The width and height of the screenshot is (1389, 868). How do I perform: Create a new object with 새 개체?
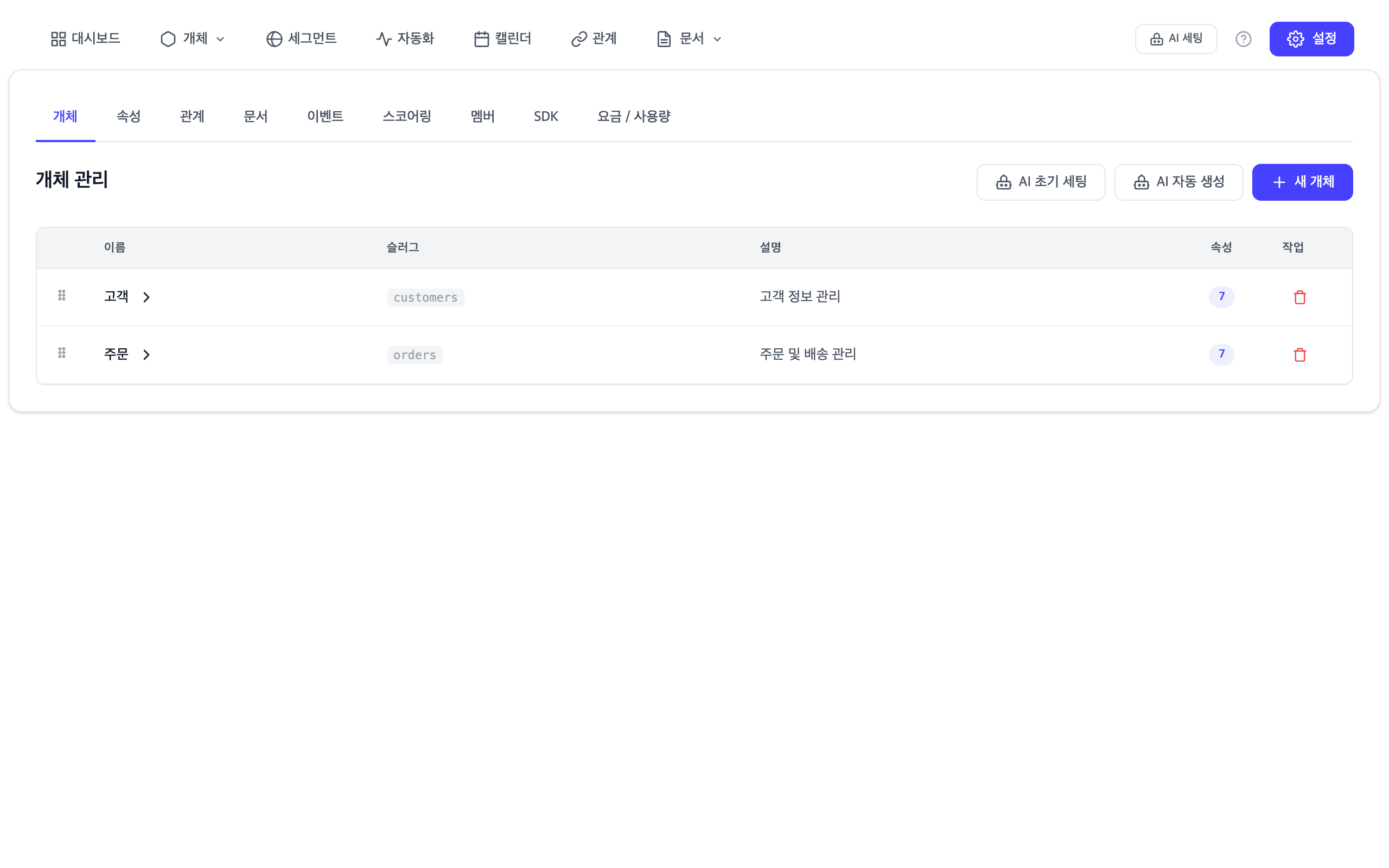(1302, 182)
